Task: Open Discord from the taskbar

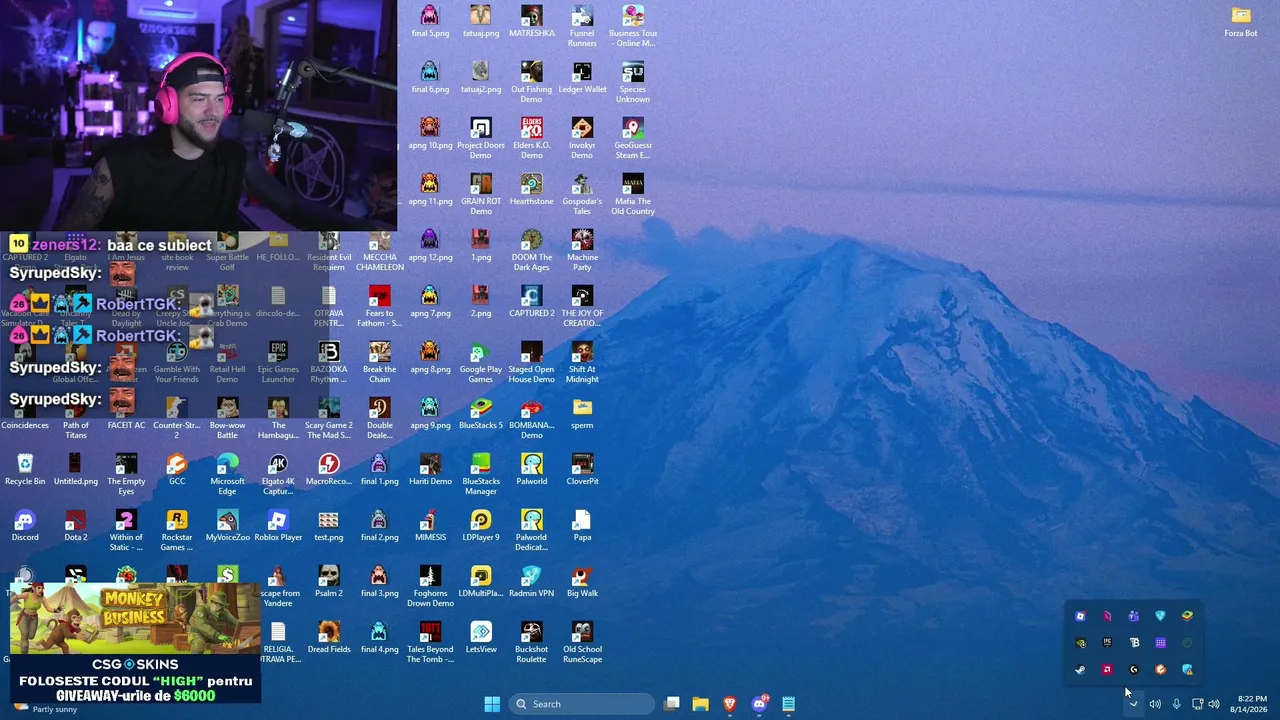Action: click(x=760, y=704)
